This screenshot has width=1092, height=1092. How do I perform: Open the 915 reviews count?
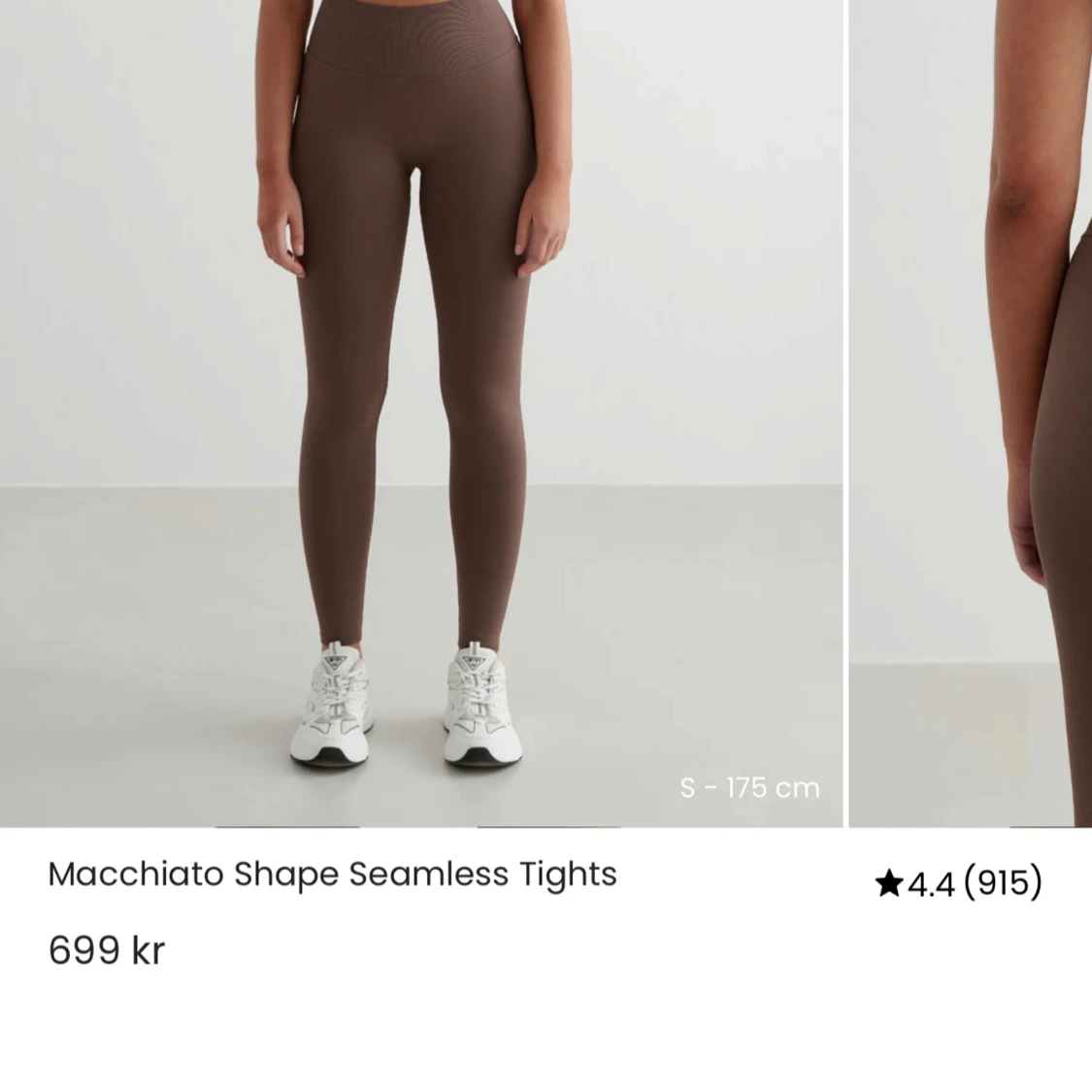1003,882
